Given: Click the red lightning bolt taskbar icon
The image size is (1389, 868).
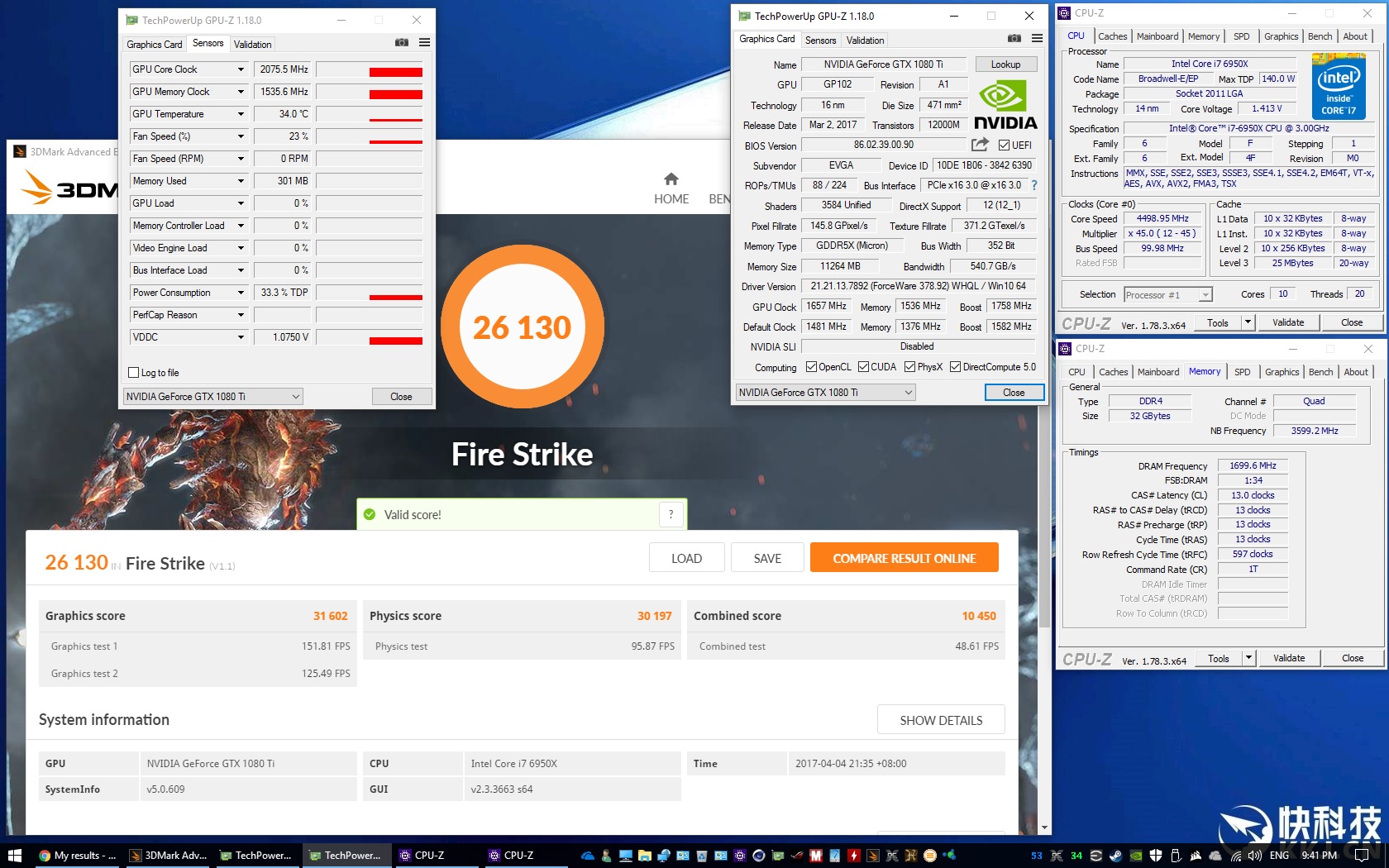Looking at the screenshot, I should (x=853, y=856).
